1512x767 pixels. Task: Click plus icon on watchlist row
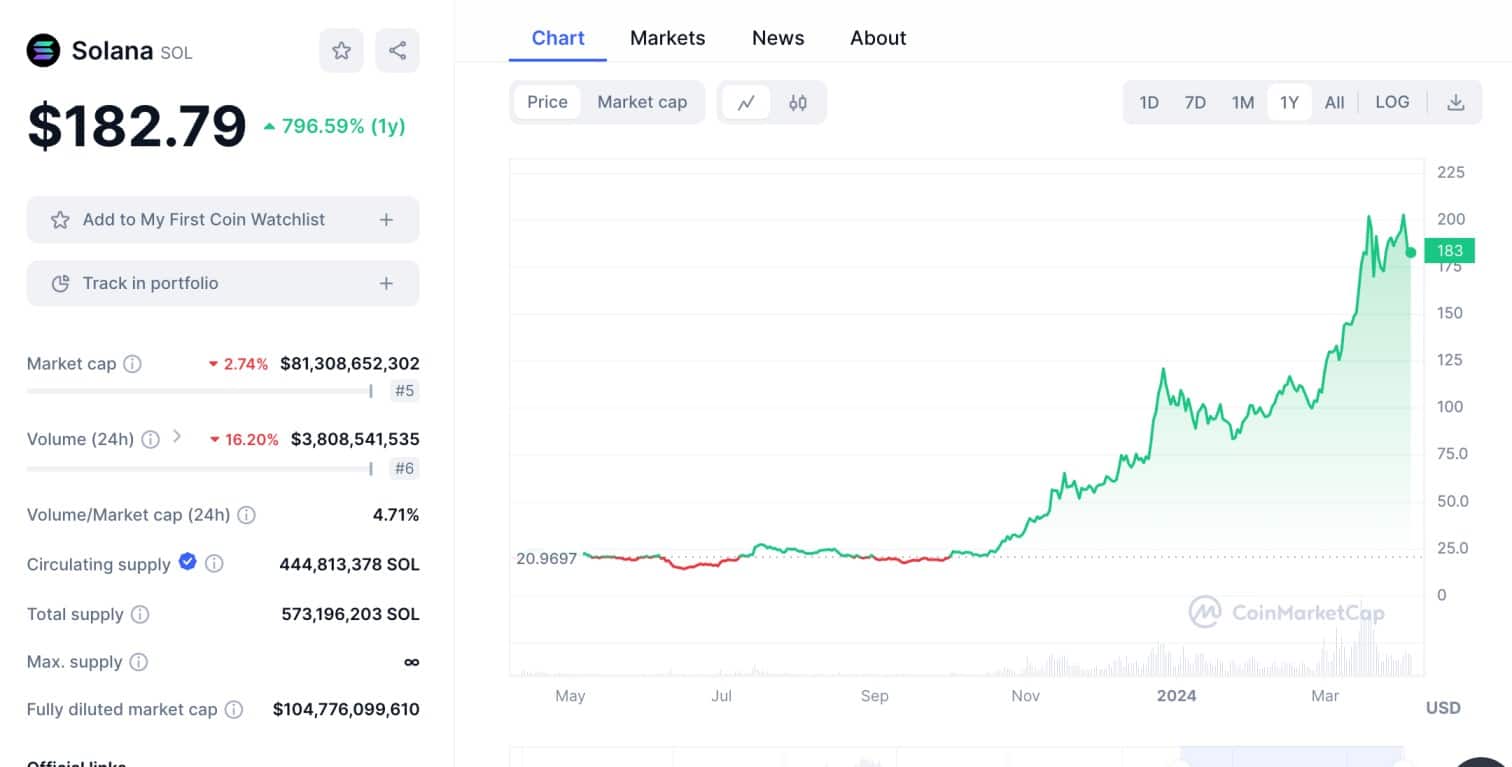point(386,219)
